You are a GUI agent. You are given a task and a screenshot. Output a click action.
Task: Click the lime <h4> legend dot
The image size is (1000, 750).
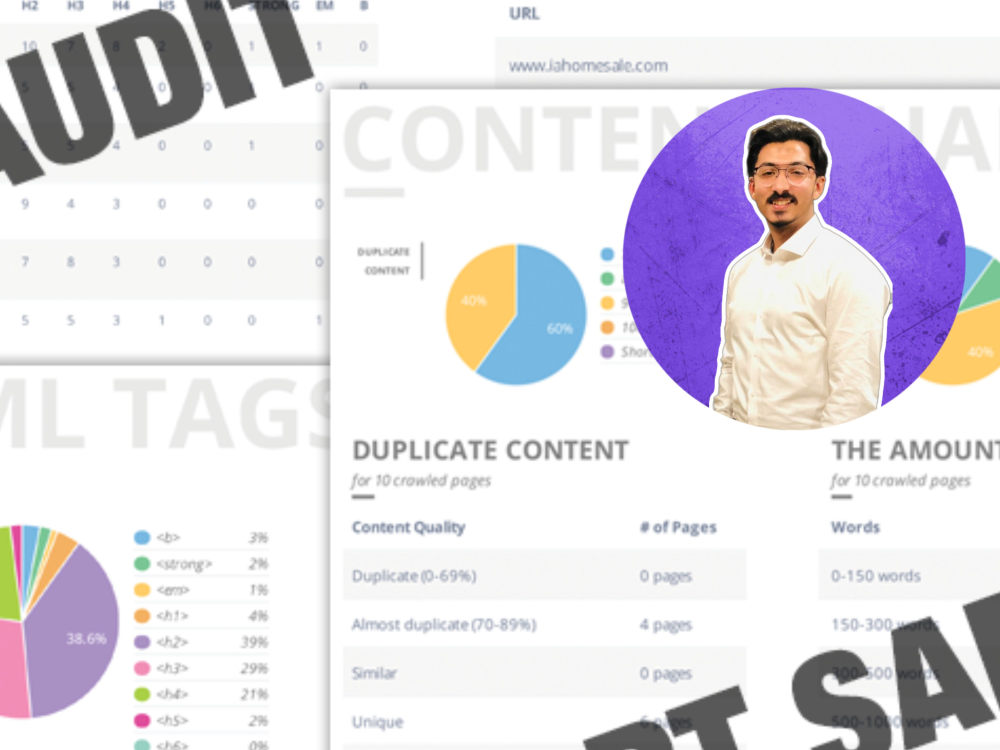pyautogui.click(x=142, y=694)
